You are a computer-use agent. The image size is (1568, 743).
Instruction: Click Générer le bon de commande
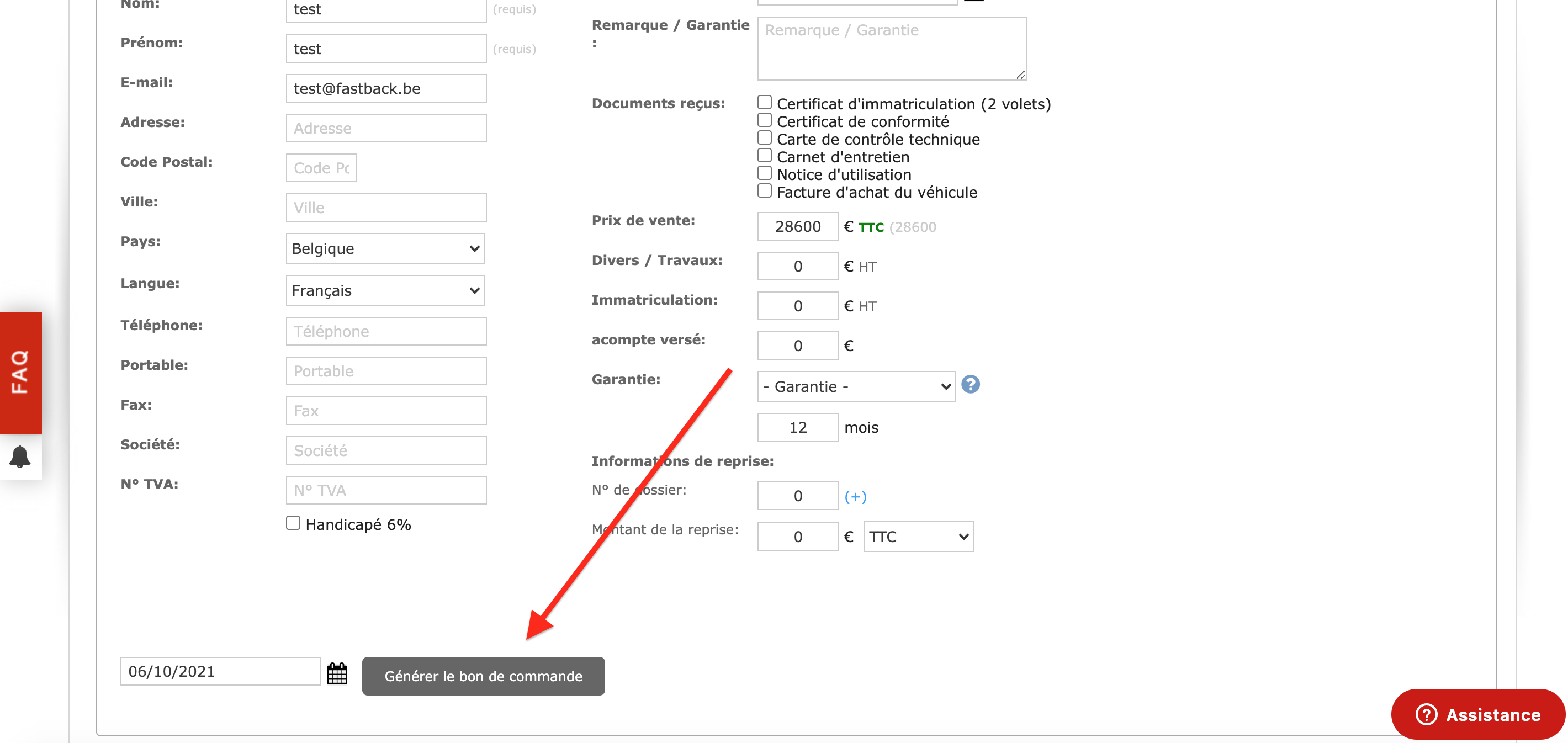483,676
